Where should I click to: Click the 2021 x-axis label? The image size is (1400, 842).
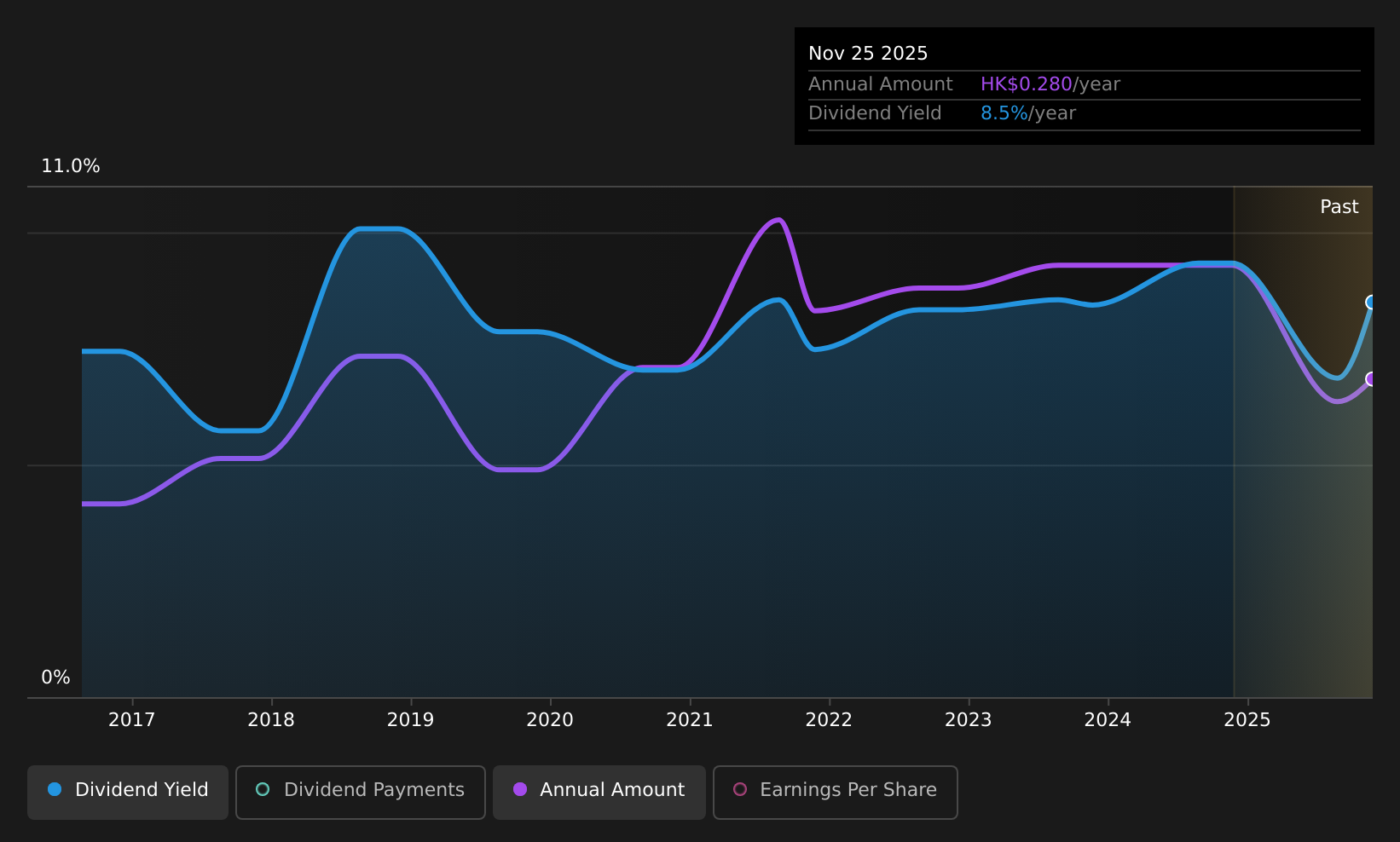(x=690, y=720)
